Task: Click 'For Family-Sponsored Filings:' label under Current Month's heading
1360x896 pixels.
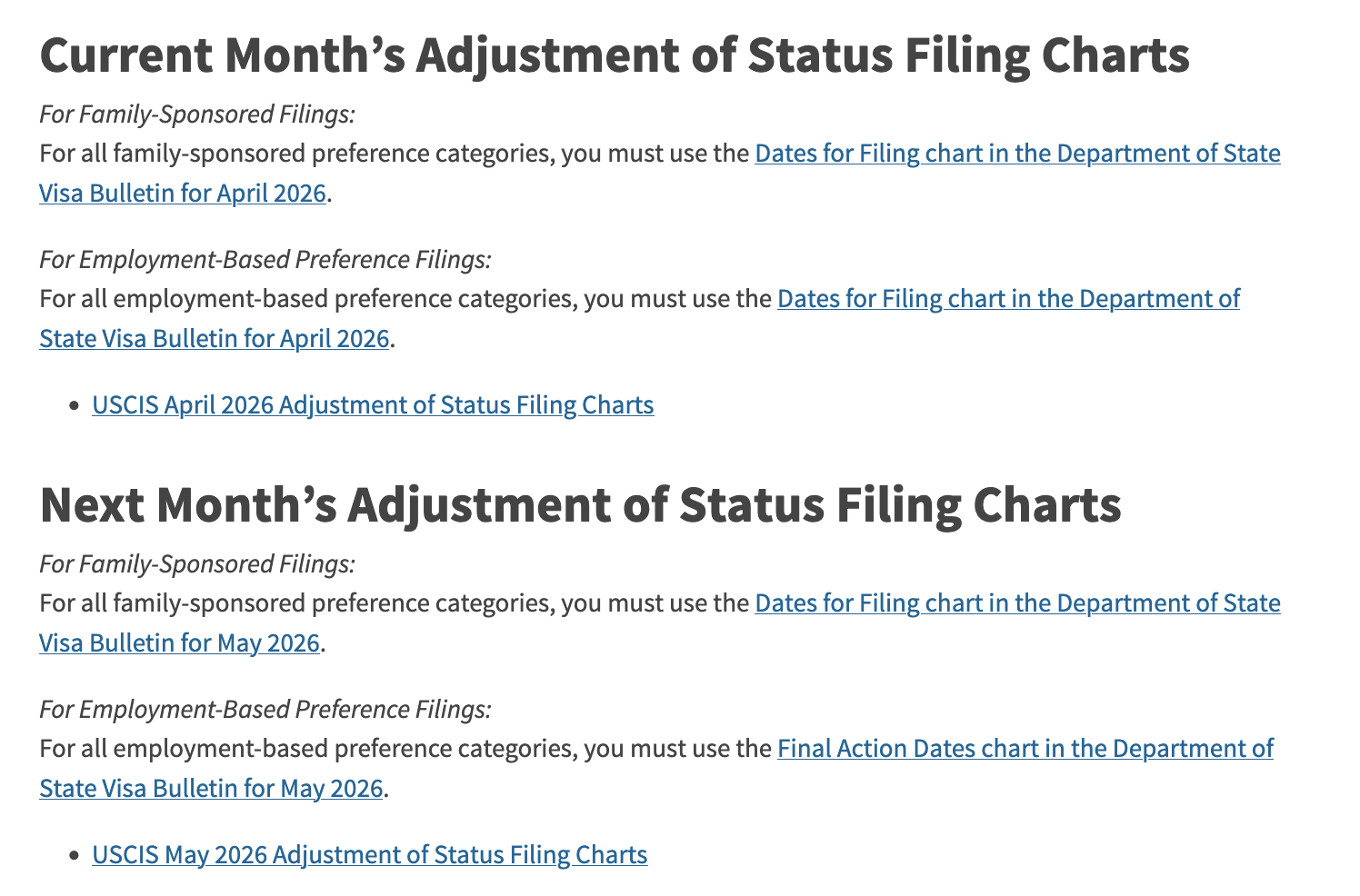Action: click(197, 114)
